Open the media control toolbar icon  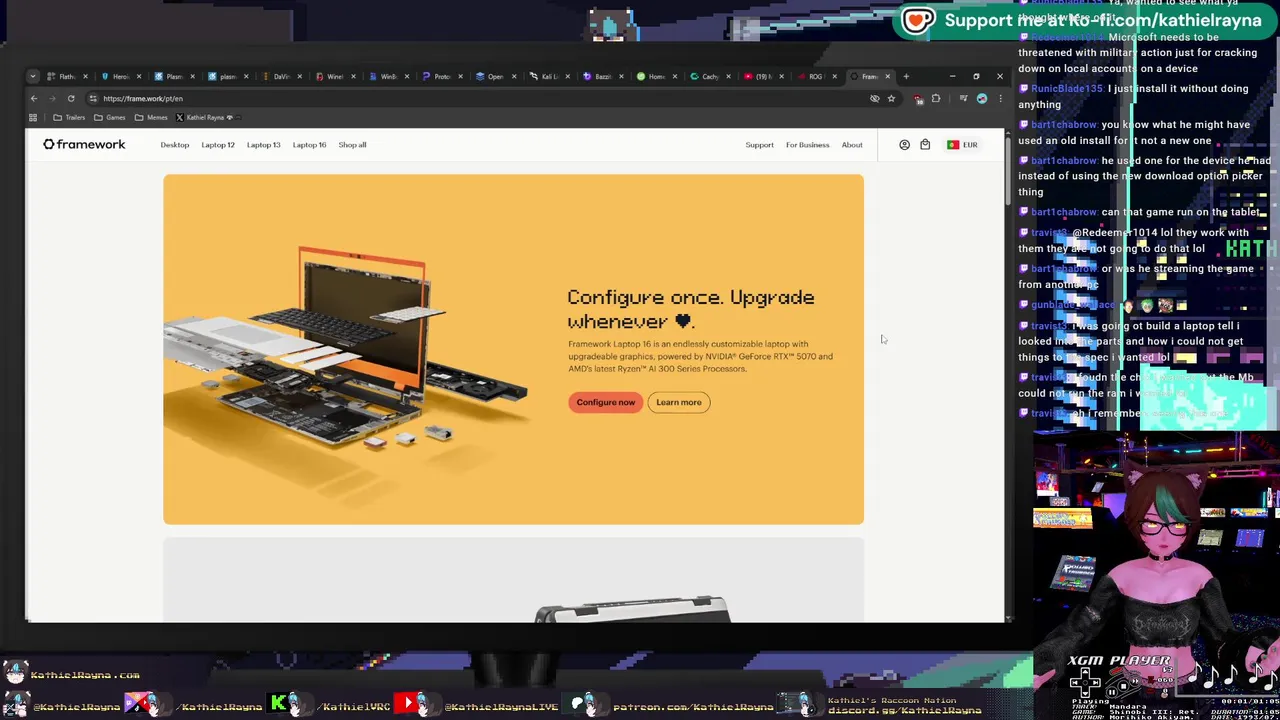pyautogui.click(x=963, y=98)
